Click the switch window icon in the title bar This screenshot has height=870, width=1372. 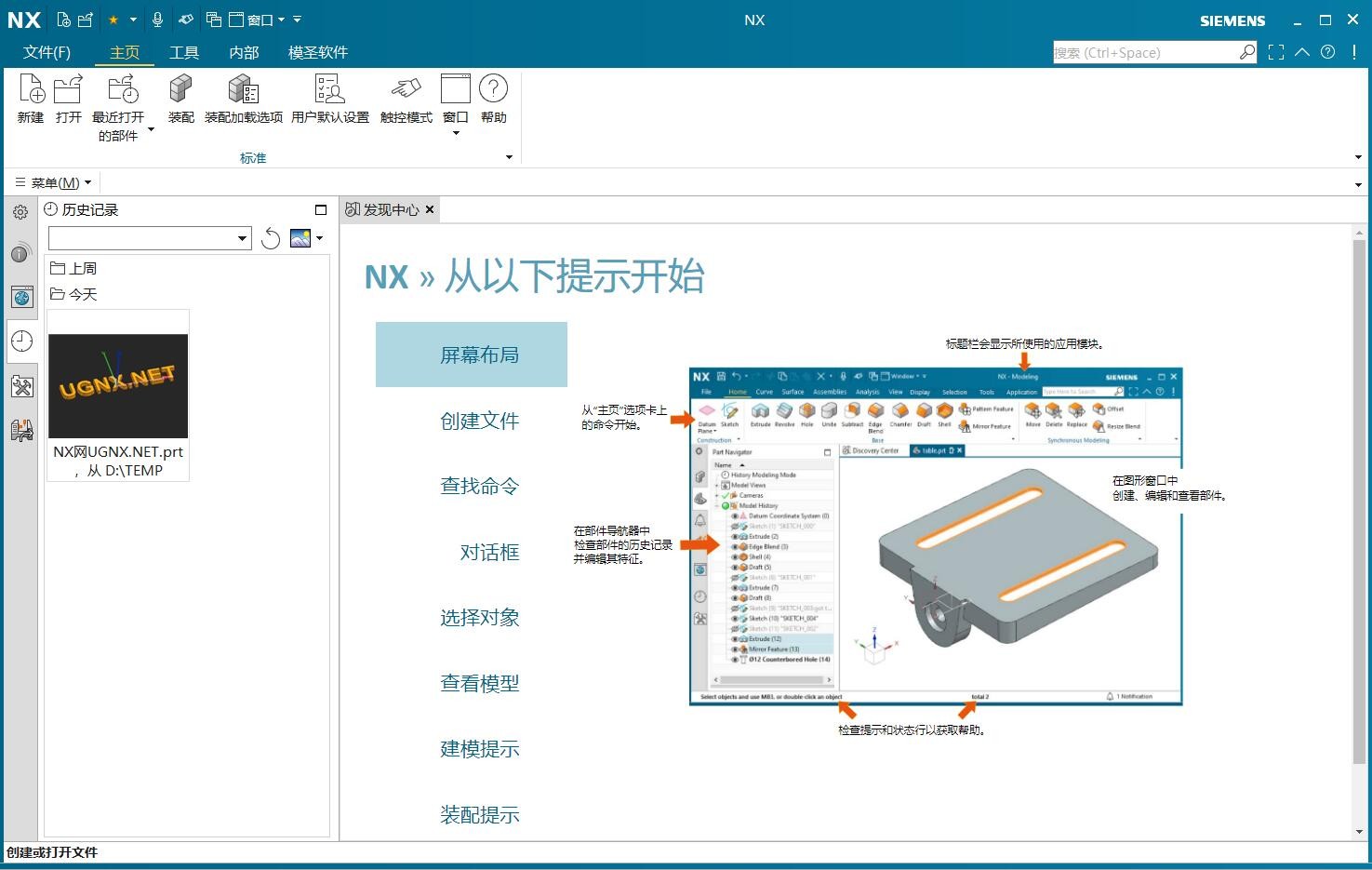(213, 20)
